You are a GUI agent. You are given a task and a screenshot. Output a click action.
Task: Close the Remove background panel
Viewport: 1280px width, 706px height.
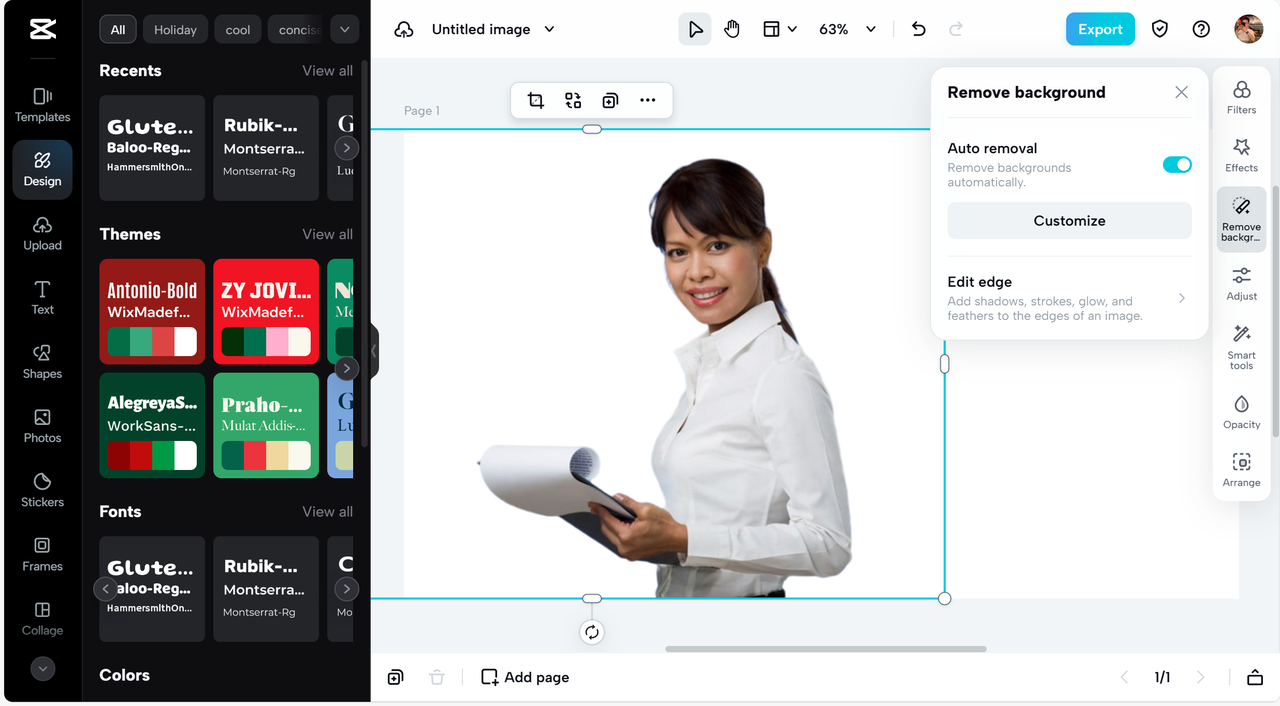(x=1181, y=92)
